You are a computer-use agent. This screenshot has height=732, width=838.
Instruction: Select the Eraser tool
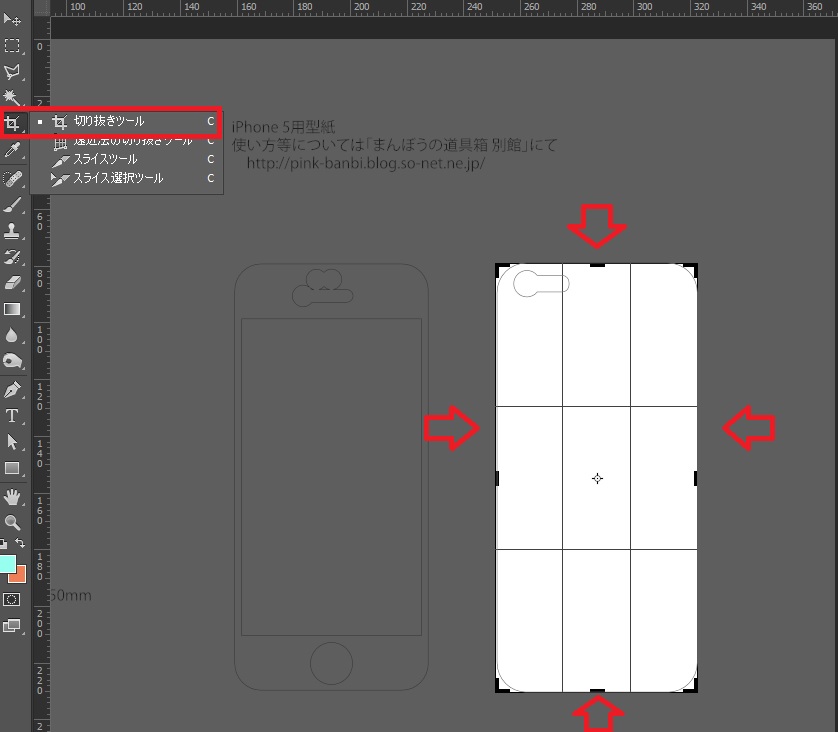12,283
